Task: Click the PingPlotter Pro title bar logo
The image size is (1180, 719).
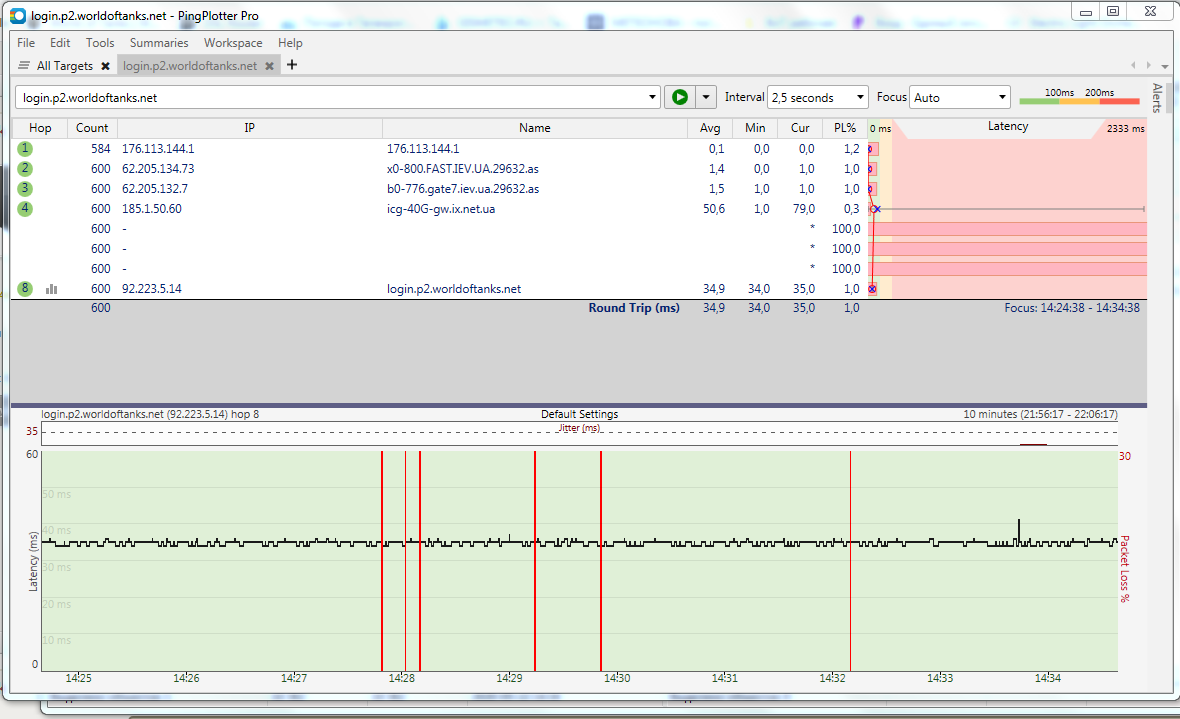Action: [18, 15]
